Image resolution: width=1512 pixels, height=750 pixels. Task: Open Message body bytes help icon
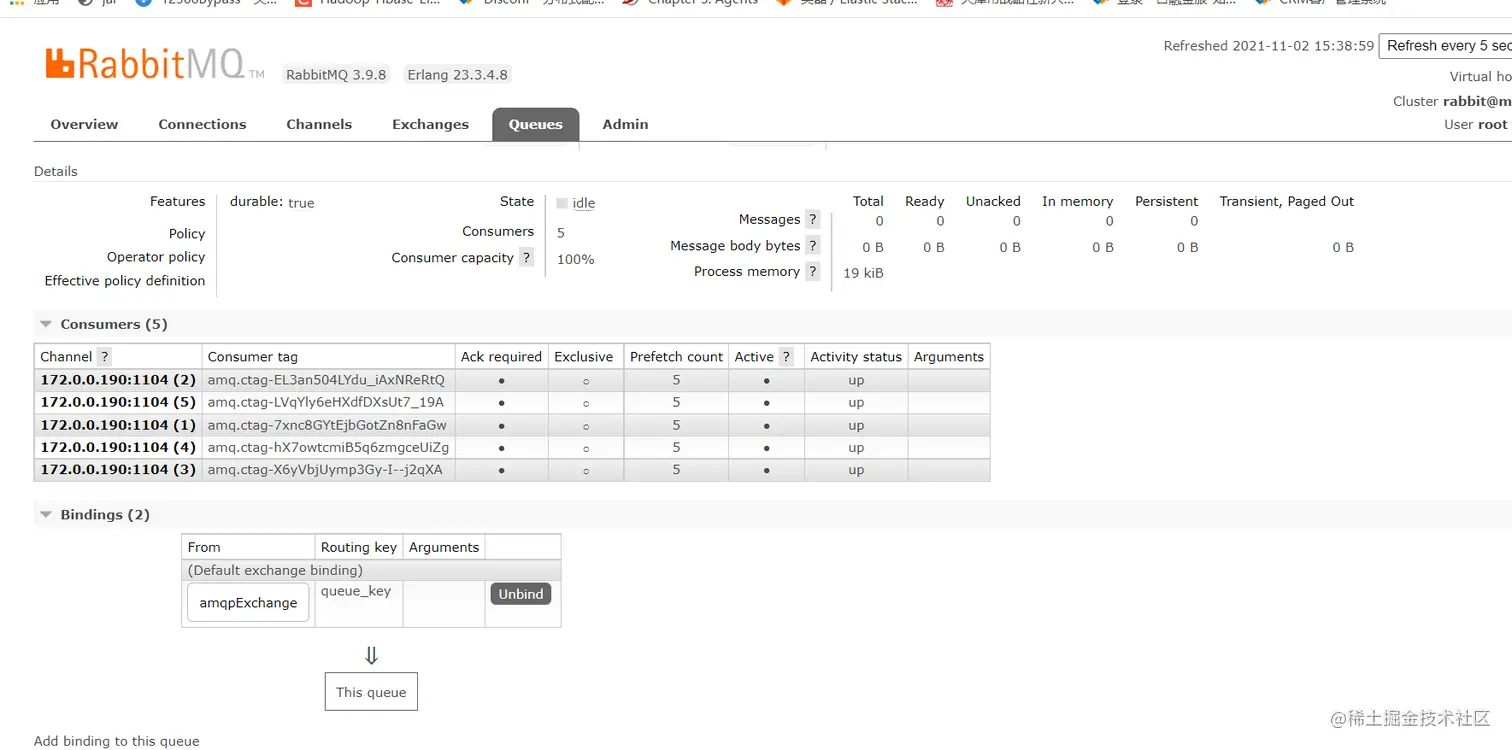(x=813, y=246)
